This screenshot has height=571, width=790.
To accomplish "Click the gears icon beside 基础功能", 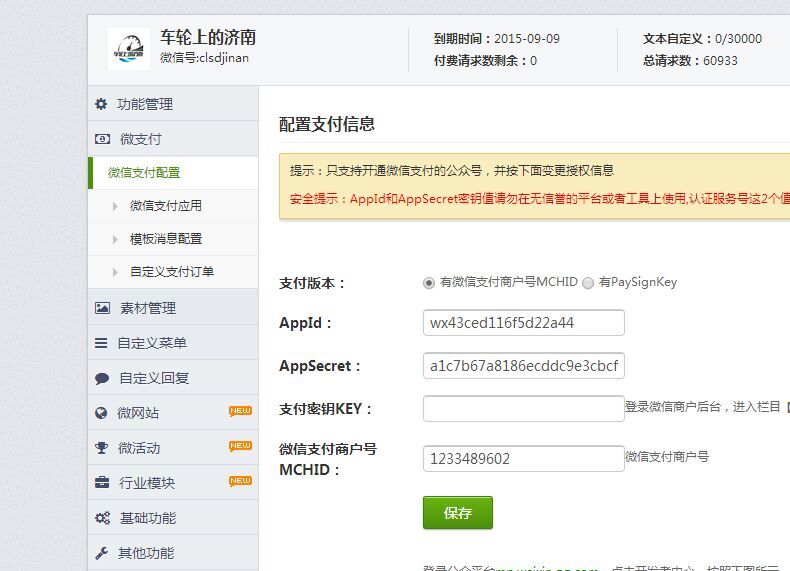I will (x=102, y=518).
